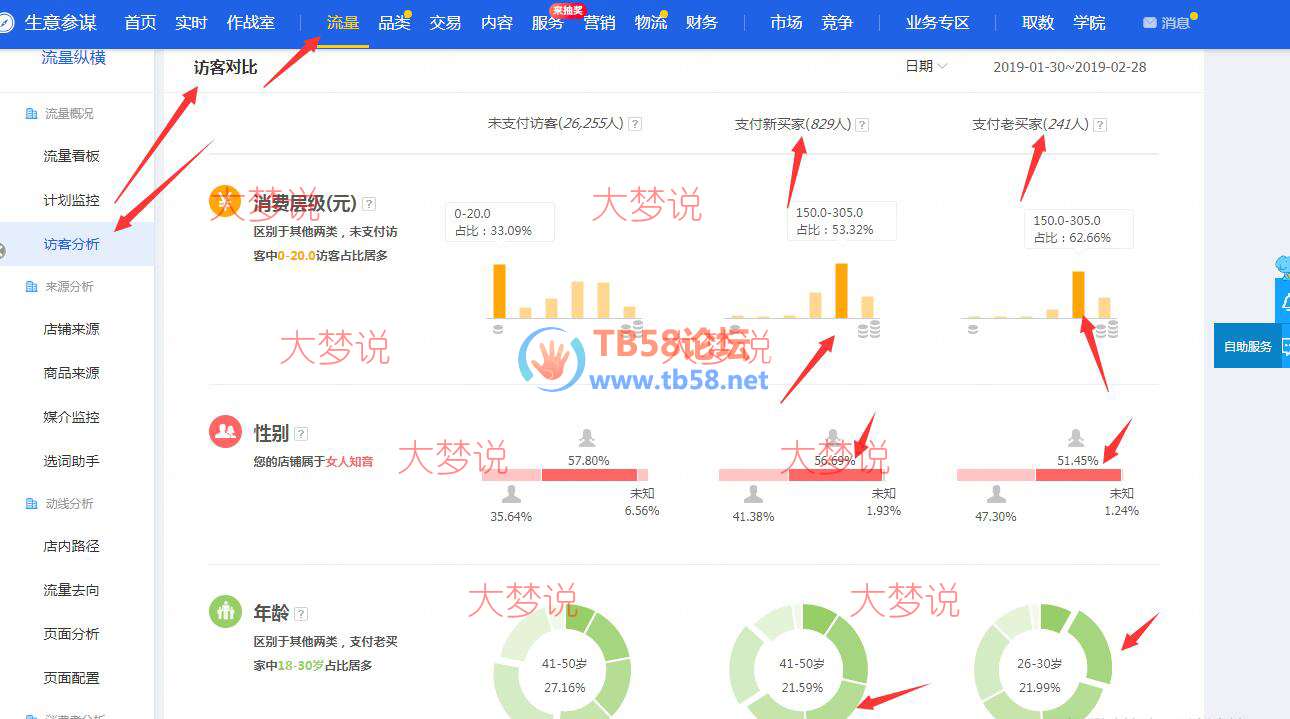
Task: Click the 动线分析 section icon in sidebar
Action: pos(31,504)
